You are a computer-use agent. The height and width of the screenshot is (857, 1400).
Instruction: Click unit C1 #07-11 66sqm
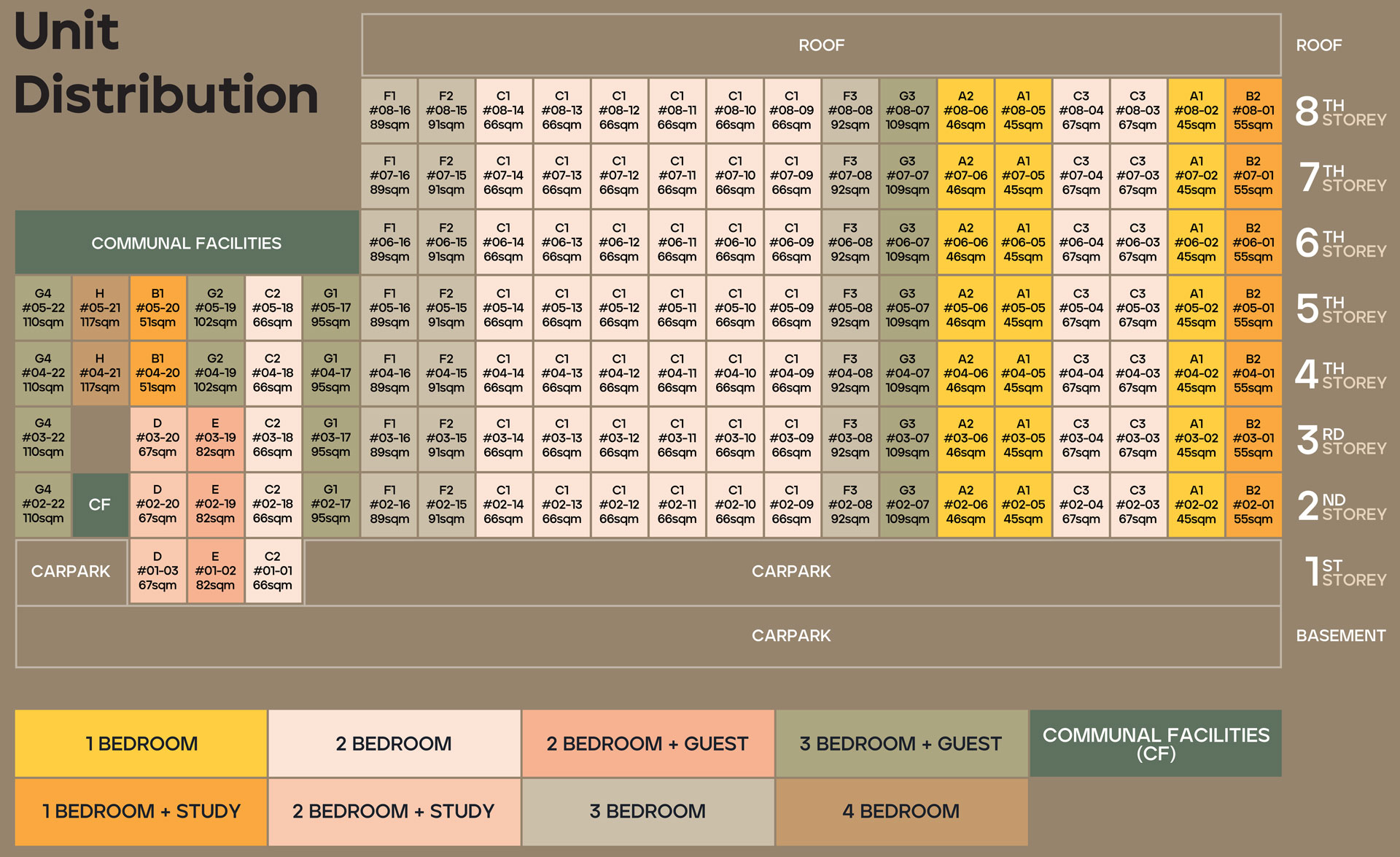[x=677, y=176]
